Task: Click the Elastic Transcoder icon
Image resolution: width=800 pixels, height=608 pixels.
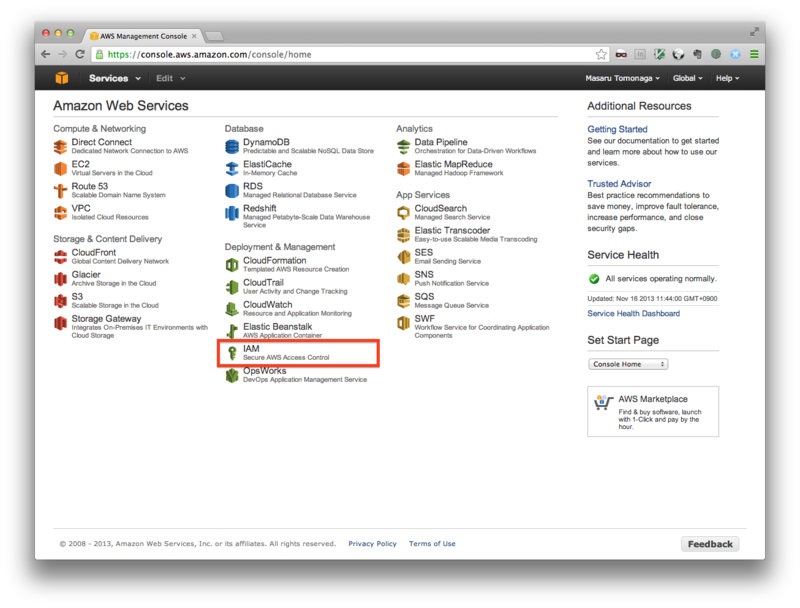Action: [x=403, y=235]
